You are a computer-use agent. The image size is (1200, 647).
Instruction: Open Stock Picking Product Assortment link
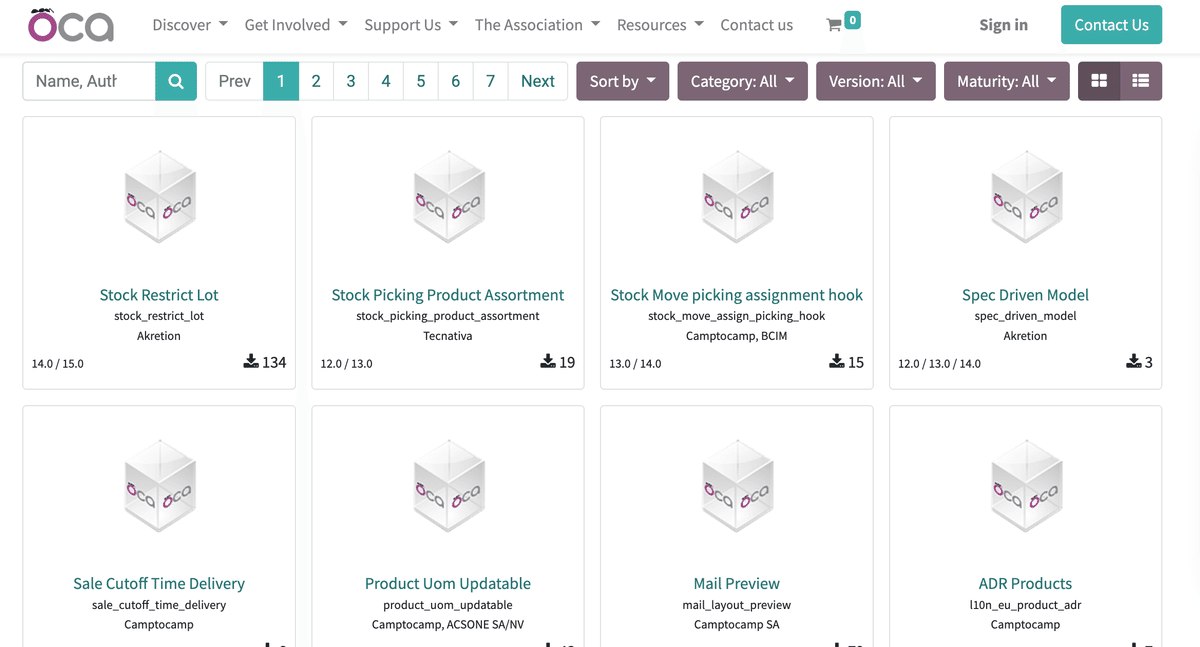click(x=448, y=295)
